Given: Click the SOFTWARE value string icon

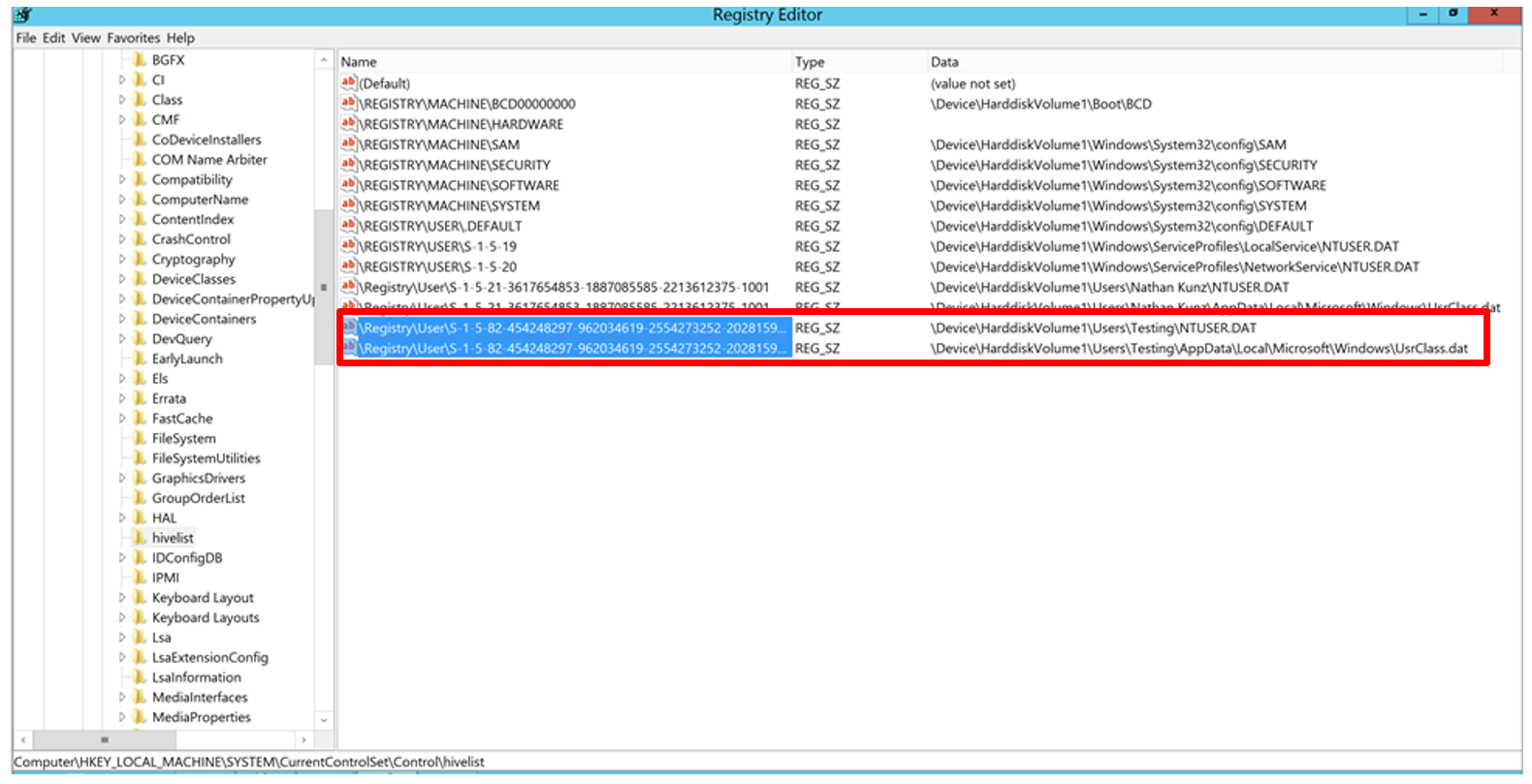Looking at the screenshot, I should pos(349,185).
